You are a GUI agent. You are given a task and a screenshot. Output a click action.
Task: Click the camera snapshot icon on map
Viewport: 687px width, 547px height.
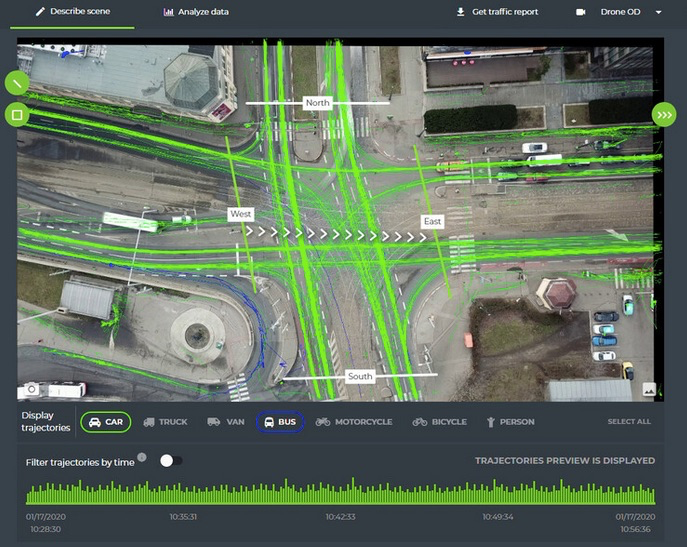click(32, 389)
